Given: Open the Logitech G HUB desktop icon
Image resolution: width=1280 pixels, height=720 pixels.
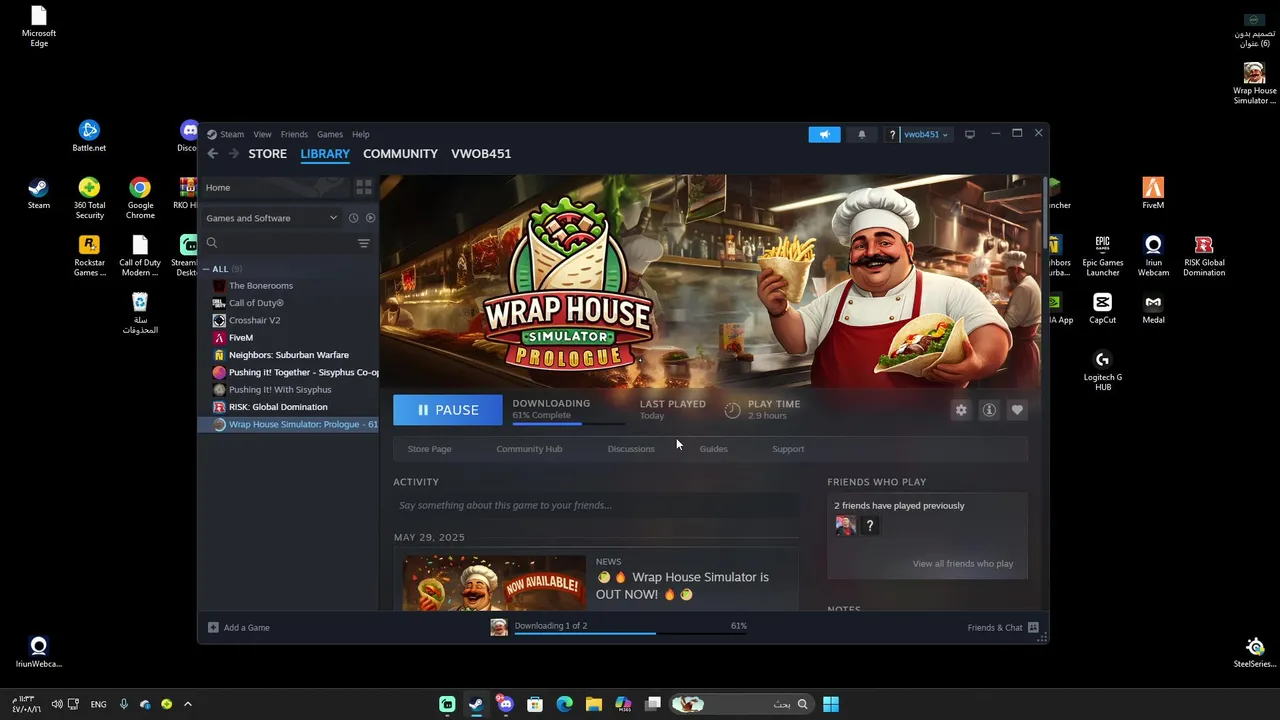Looking at the screenshot, I should click(1102, 371).
